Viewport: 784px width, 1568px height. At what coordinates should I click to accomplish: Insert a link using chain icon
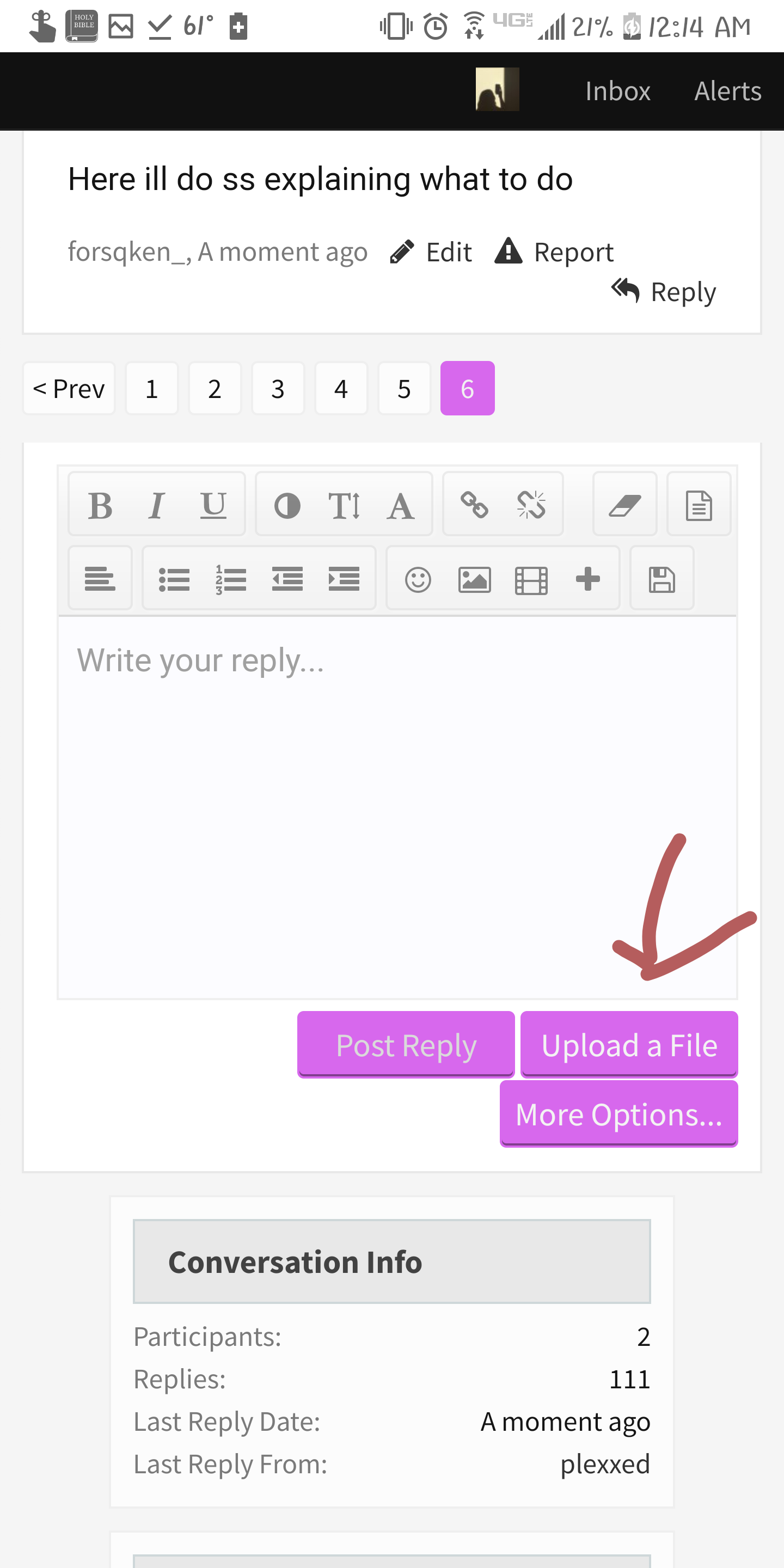[474, 505]
